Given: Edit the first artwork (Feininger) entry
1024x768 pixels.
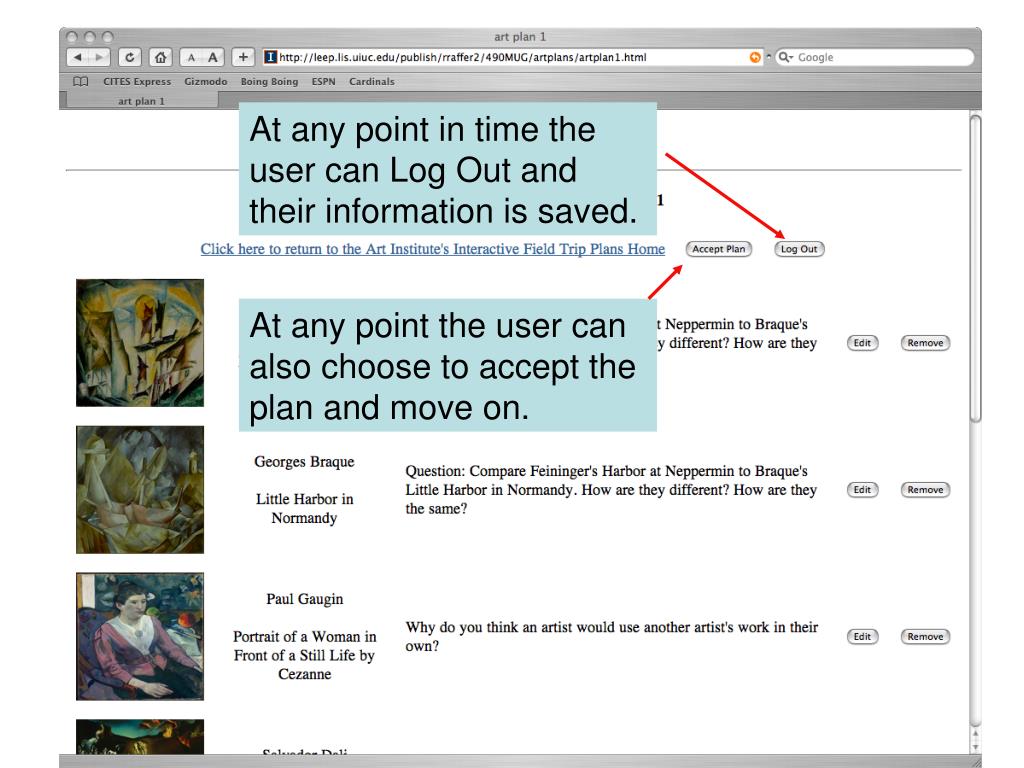Looking at the screenshot, I should [x=862, y=343].
